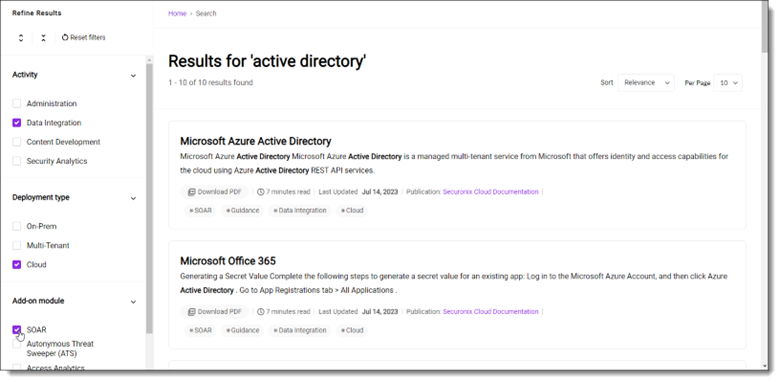Click the expand all filters icon

pyautogui.click(x=20, y=38)
